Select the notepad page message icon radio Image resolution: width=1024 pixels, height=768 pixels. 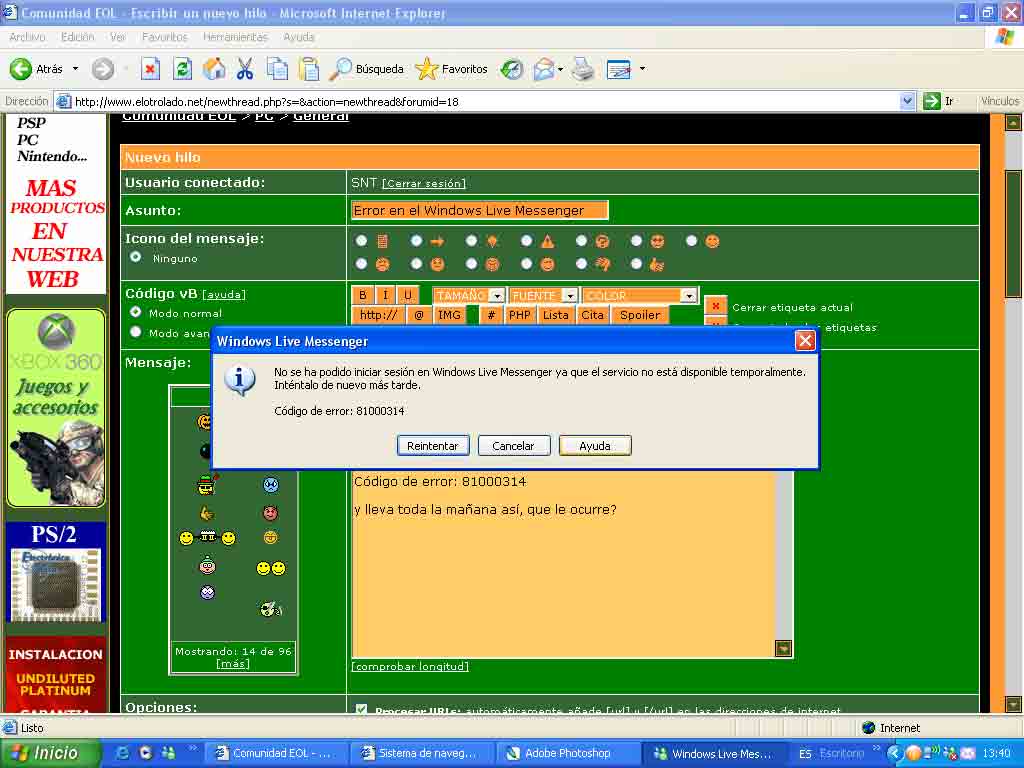click(x=361, y=241)
